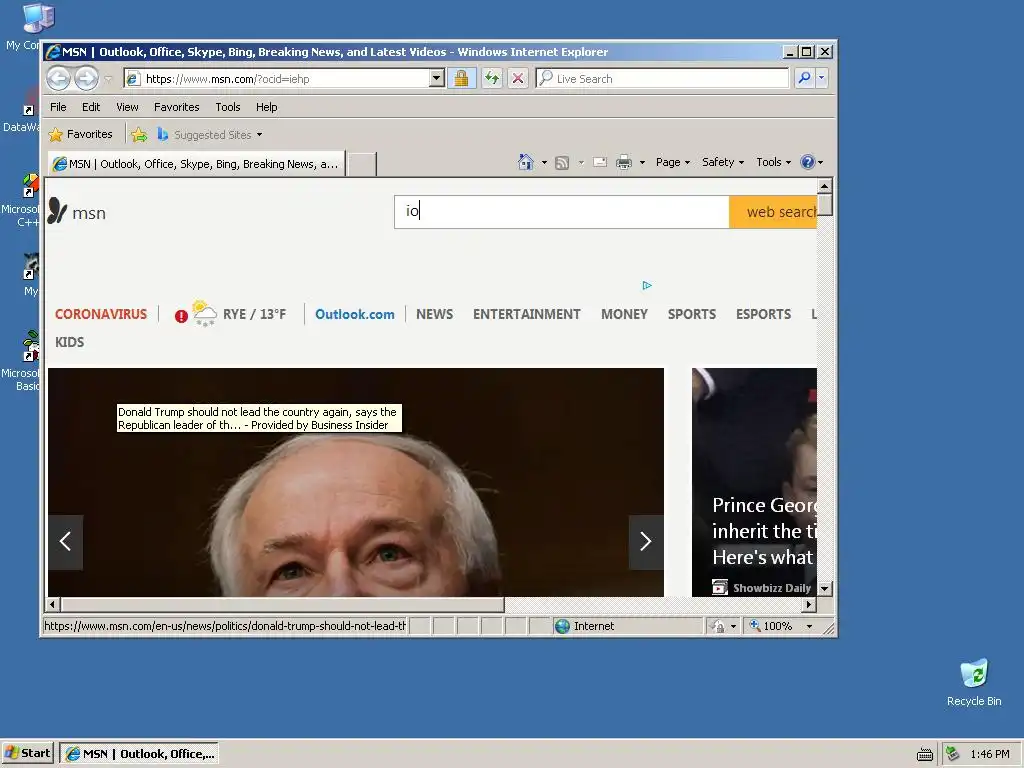Open the Tools menu in menu bar

[228, 107]
